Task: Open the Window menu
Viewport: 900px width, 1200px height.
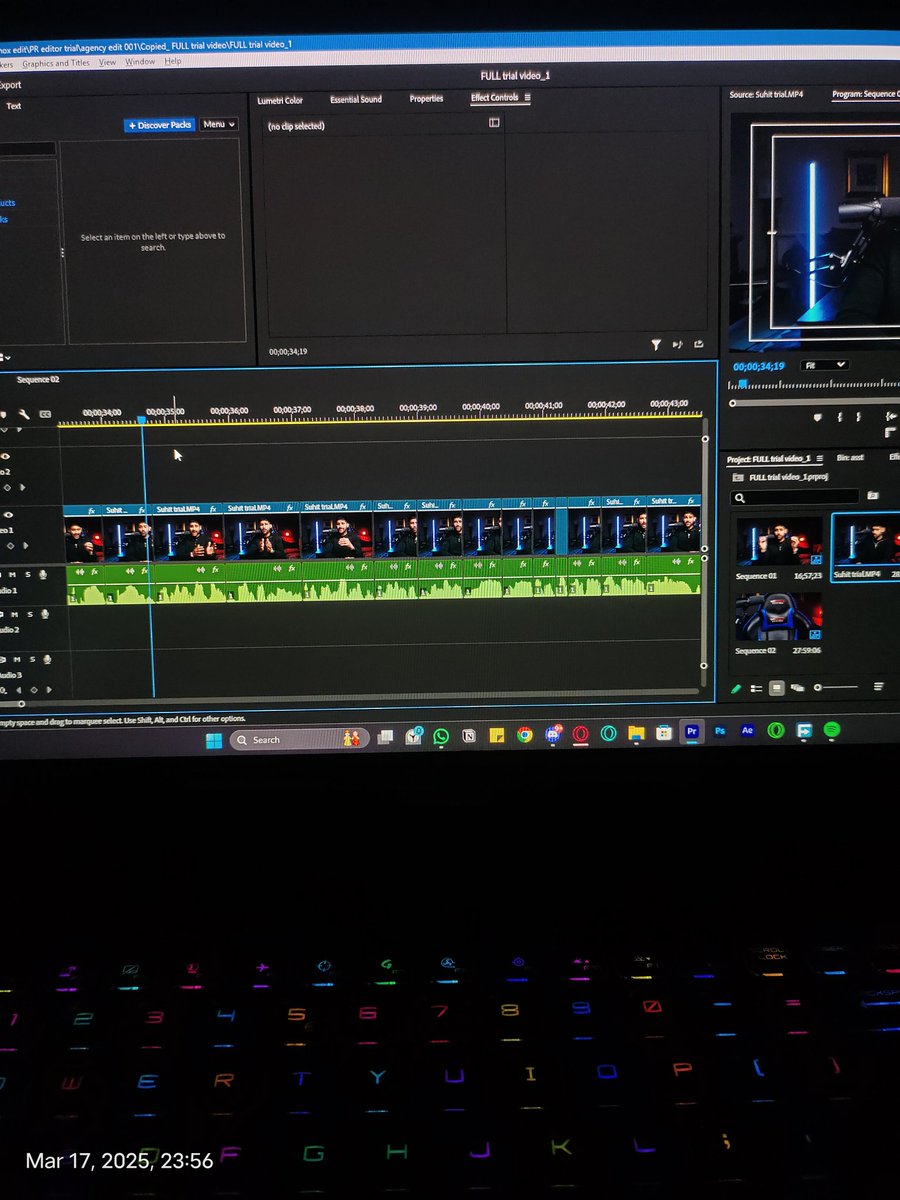Action: pyautogui.click(x=140, y=62)
